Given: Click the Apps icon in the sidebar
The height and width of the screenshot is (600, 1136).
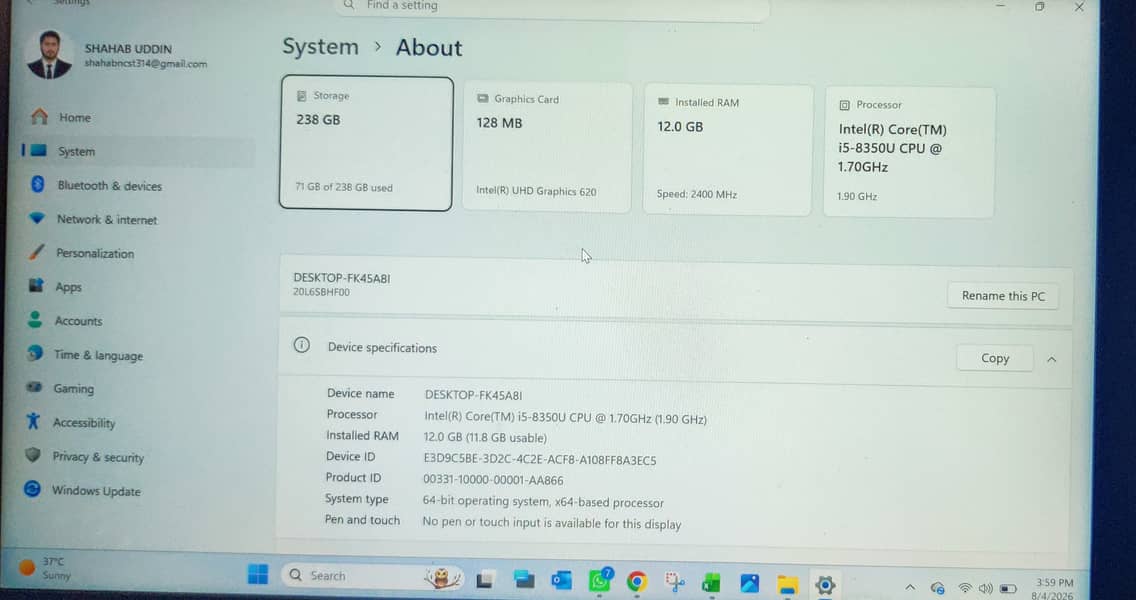Looking at the screenshot, I should pyautogui.click(x=36, y=286).
